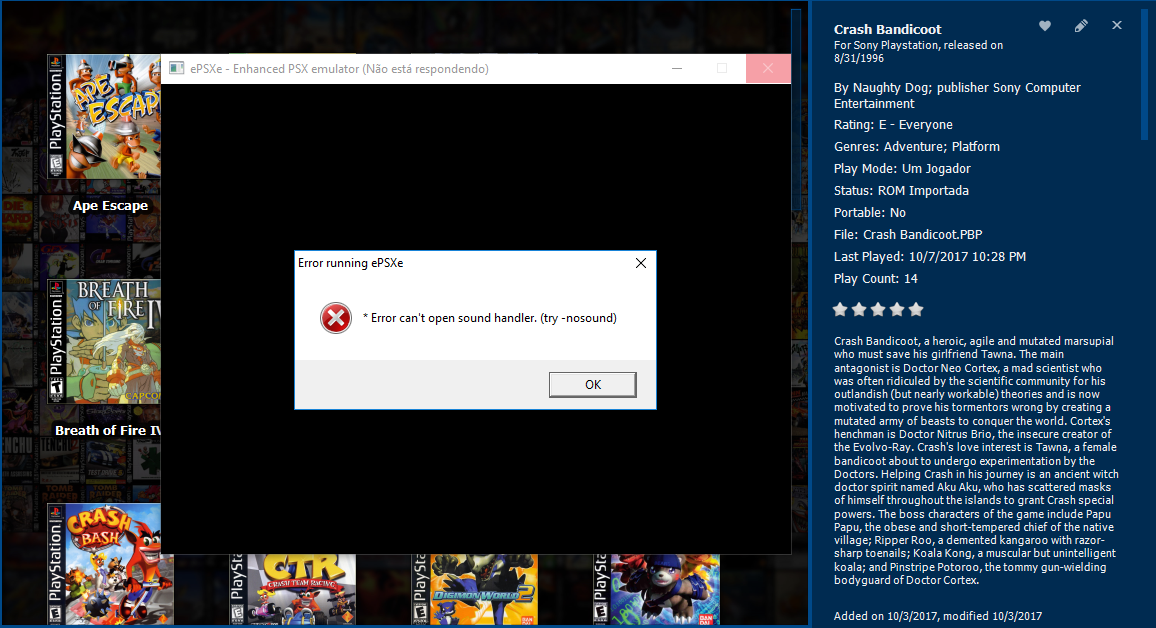Click the Breath of Fire IV title label
Viewport: 1156px width, 628px height.
click(108, 430)
